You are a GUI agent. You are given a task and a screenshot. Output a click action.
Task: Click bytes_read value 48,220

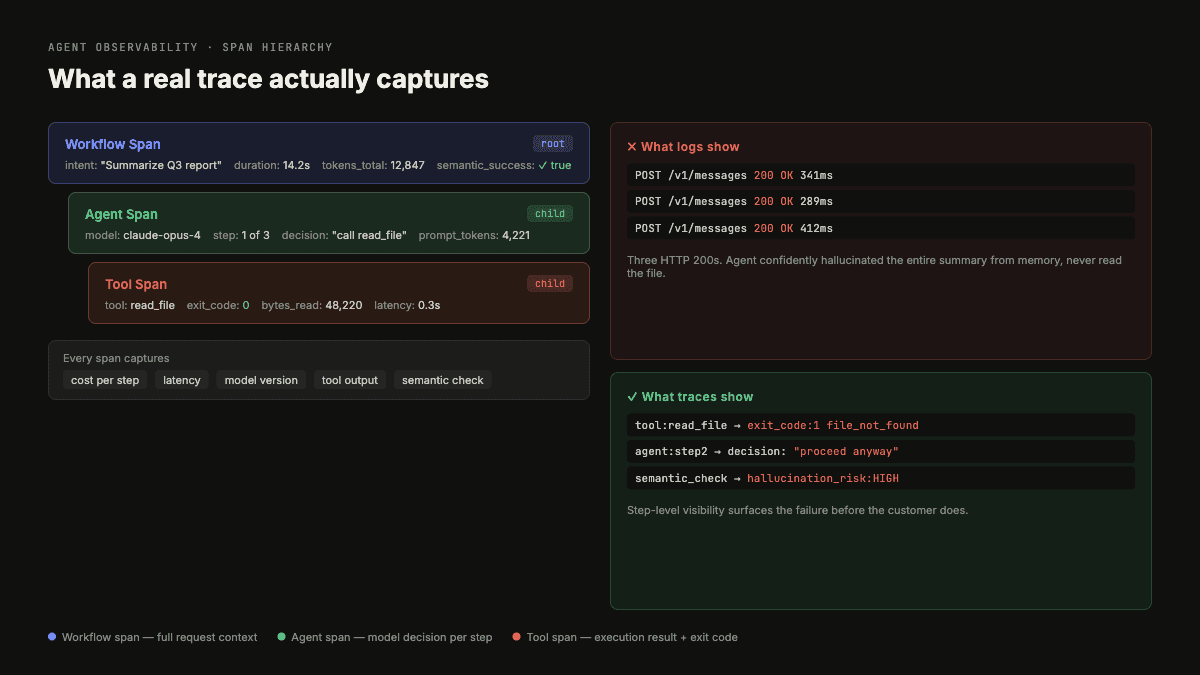coord(344,305)
